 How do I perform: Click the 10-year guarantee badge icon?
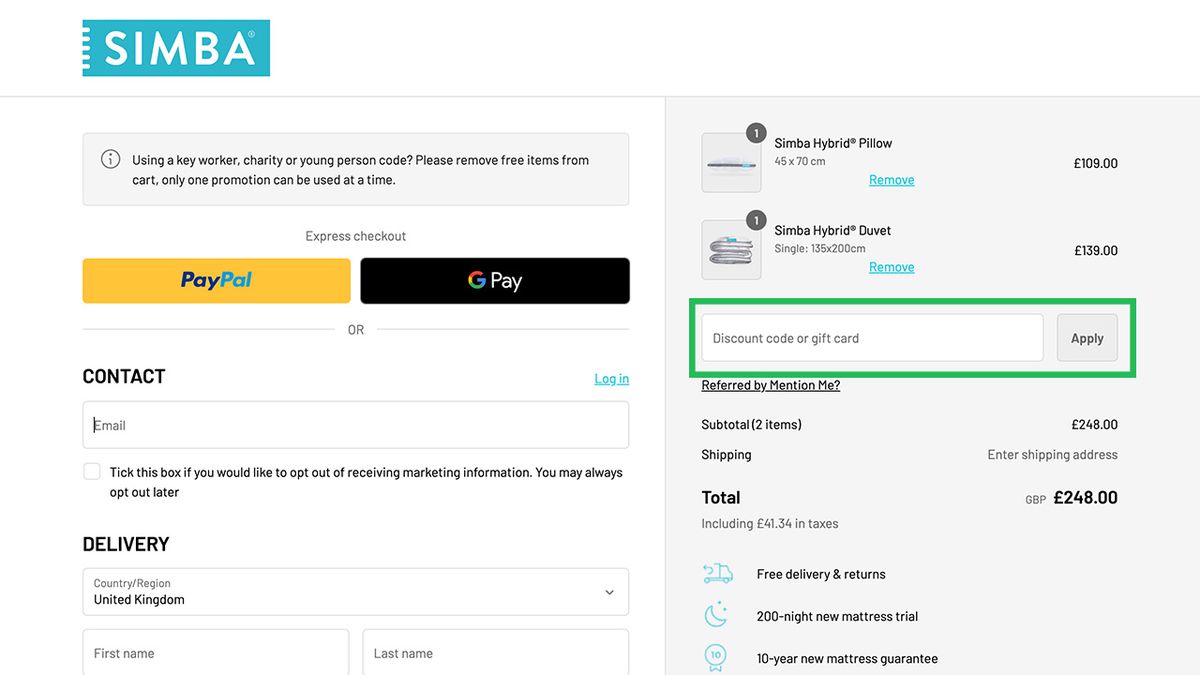pyautogui.click(x=715, y=657)
